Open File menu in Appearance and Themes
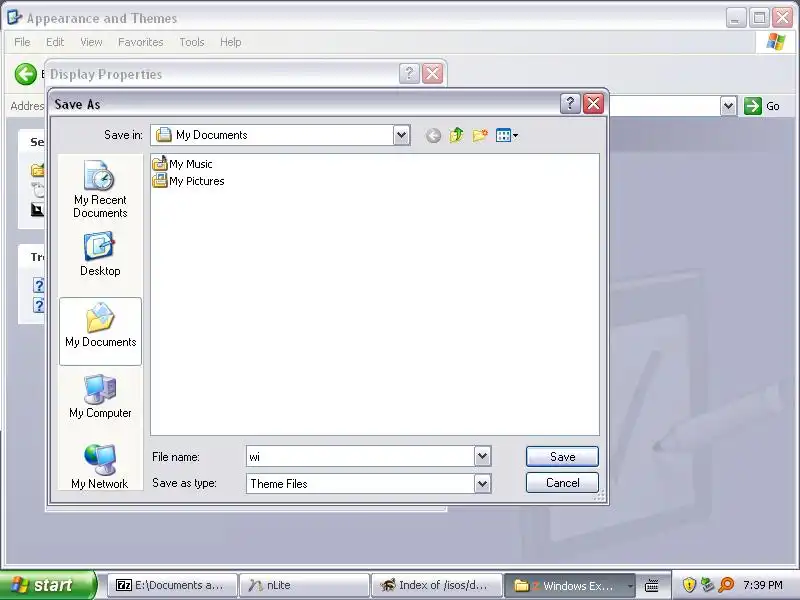The width and height of the screenshot is (800, 600). (22, 42)
